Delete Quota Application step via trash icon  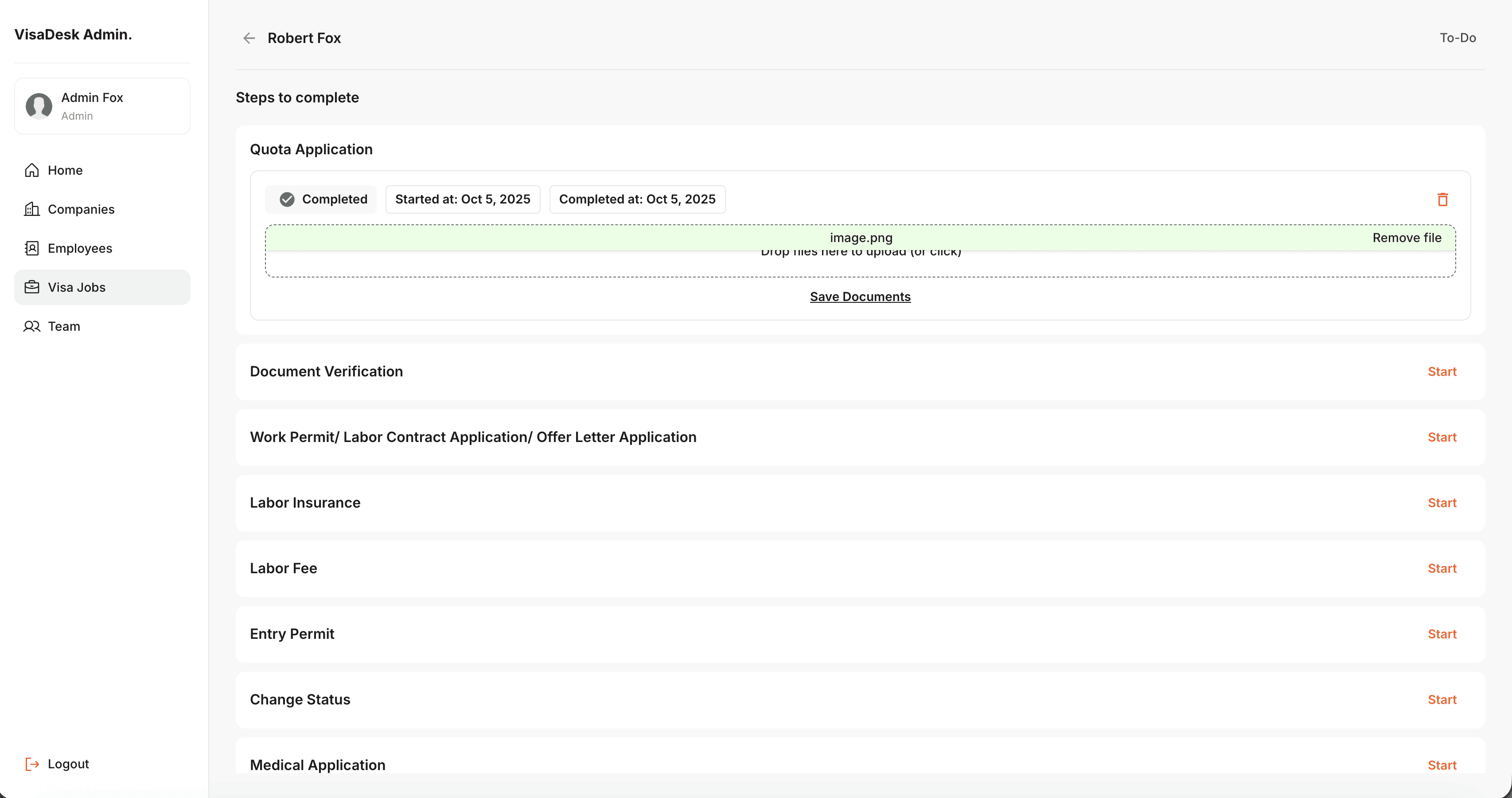(1442, 199)
